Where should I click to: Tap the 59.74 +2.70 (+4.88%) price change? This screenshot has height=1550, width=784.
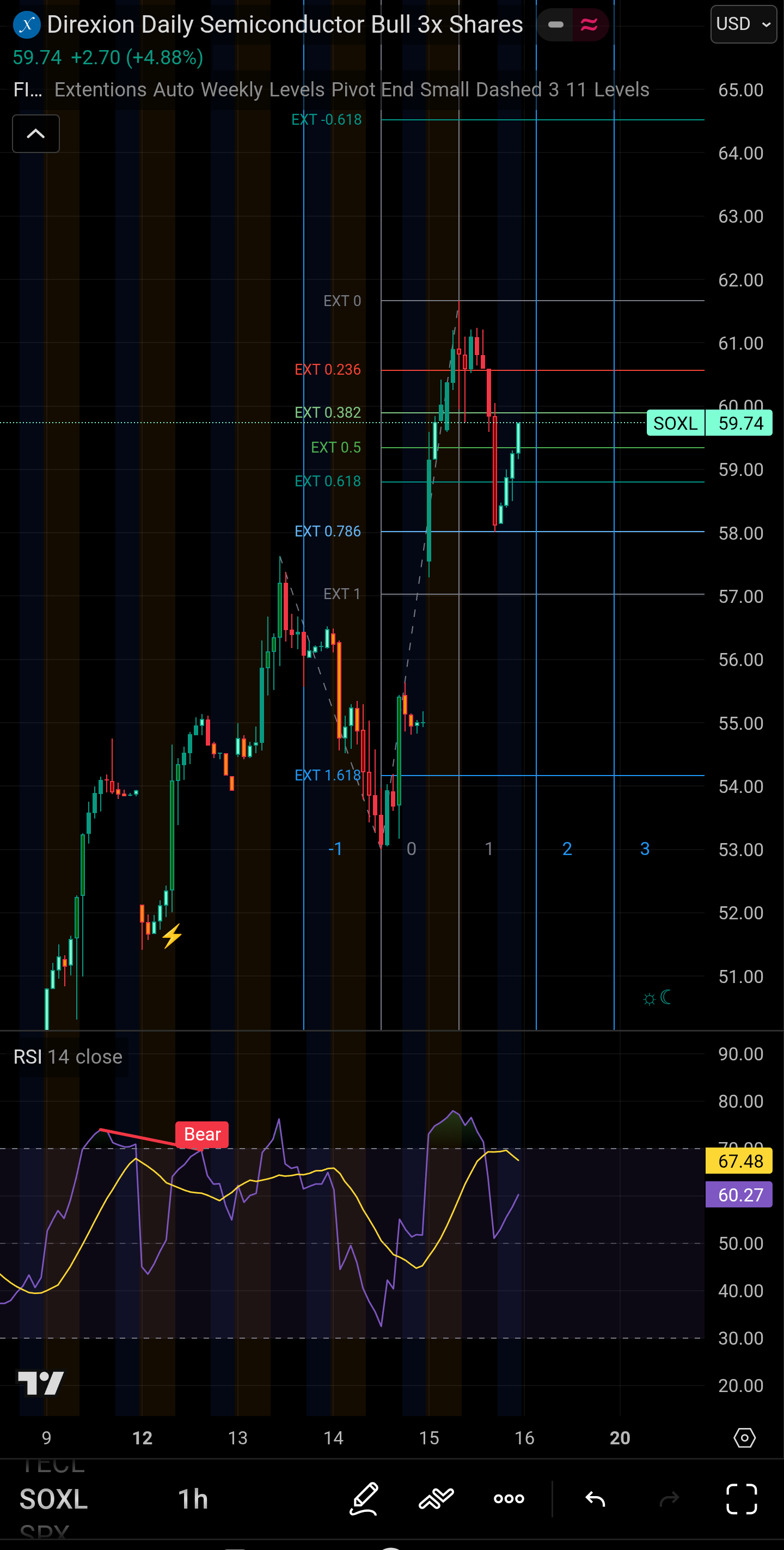click(108, 58)
